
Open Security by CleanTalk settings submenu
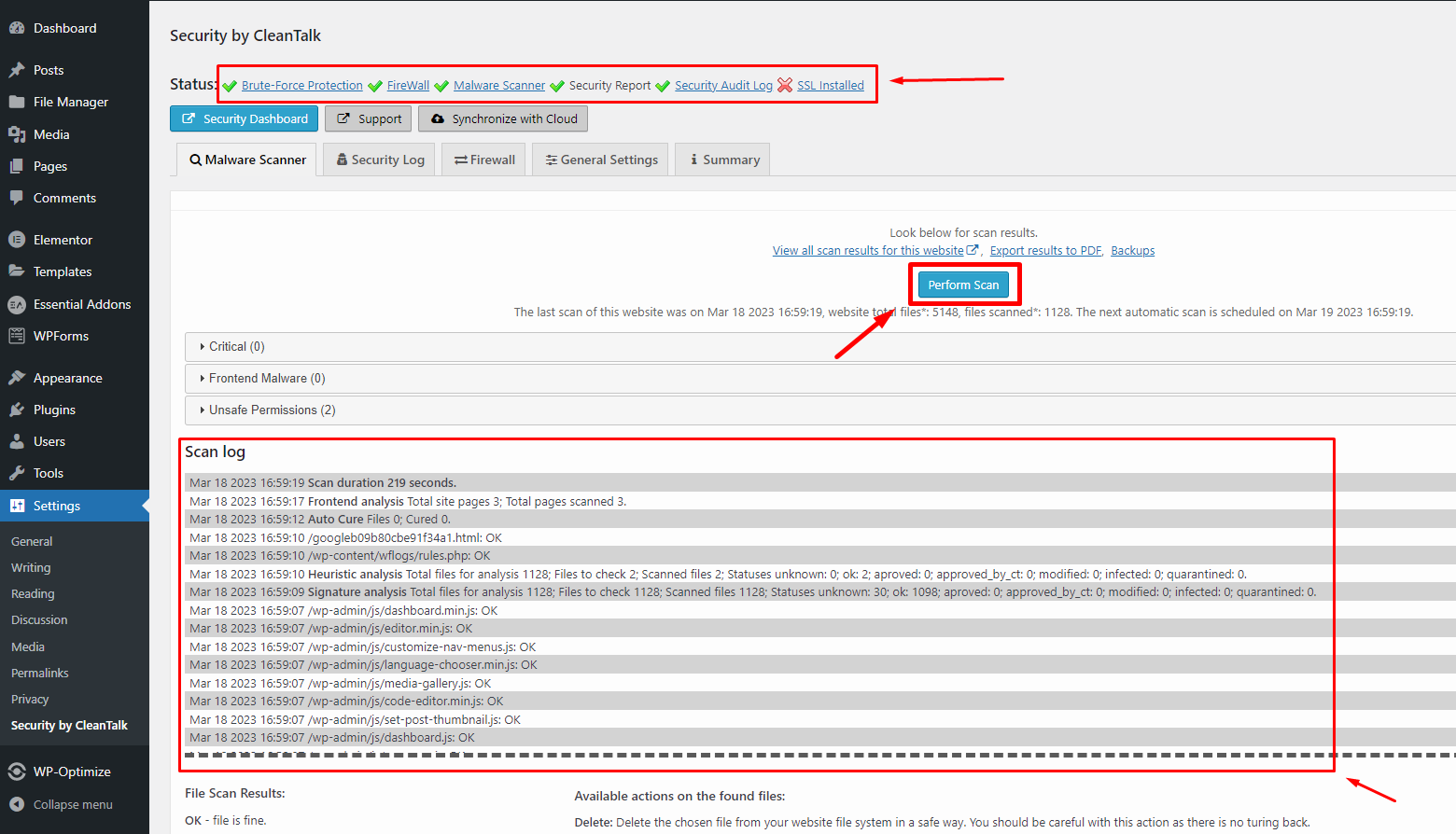tap(69, 725)
